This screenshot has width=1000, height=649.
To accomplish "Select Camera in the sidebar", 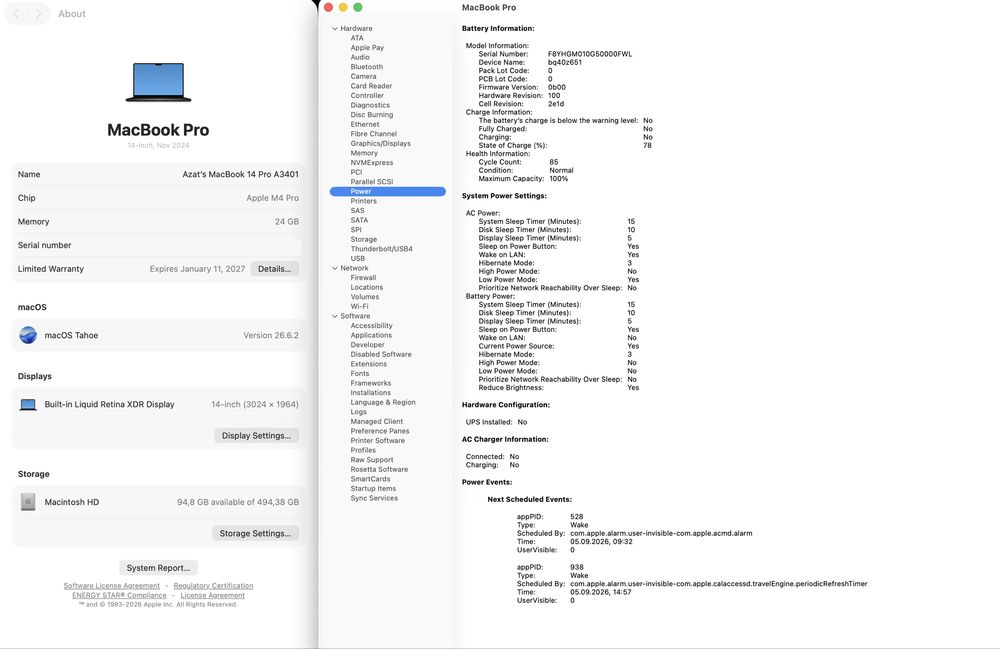I will click(x=363, y=77).
